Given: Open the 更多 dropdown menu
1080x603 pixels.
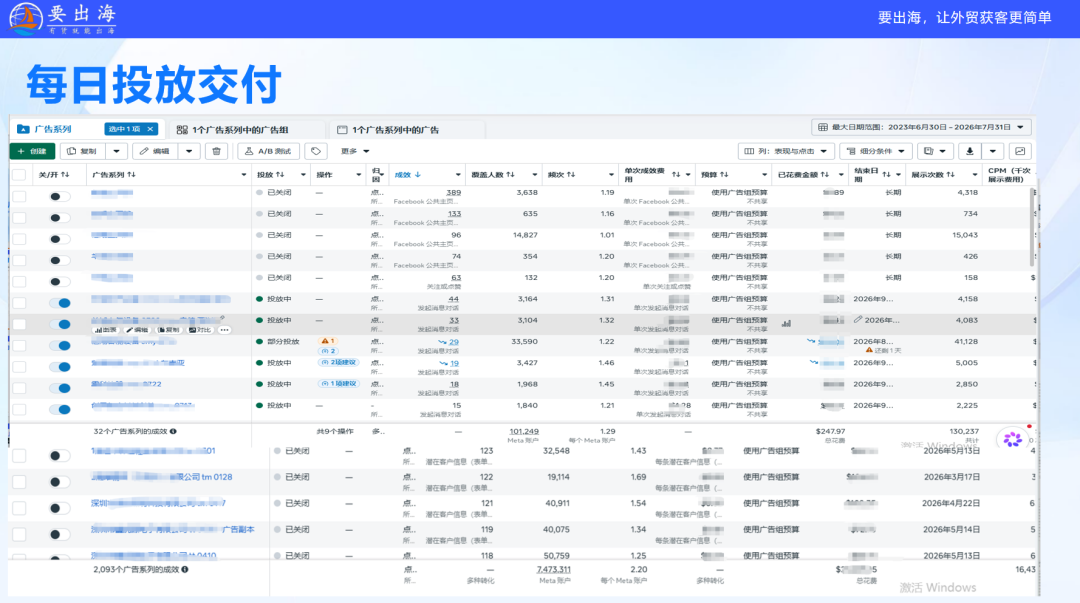Looking at the screenshot, I should (x=355, y=151).
